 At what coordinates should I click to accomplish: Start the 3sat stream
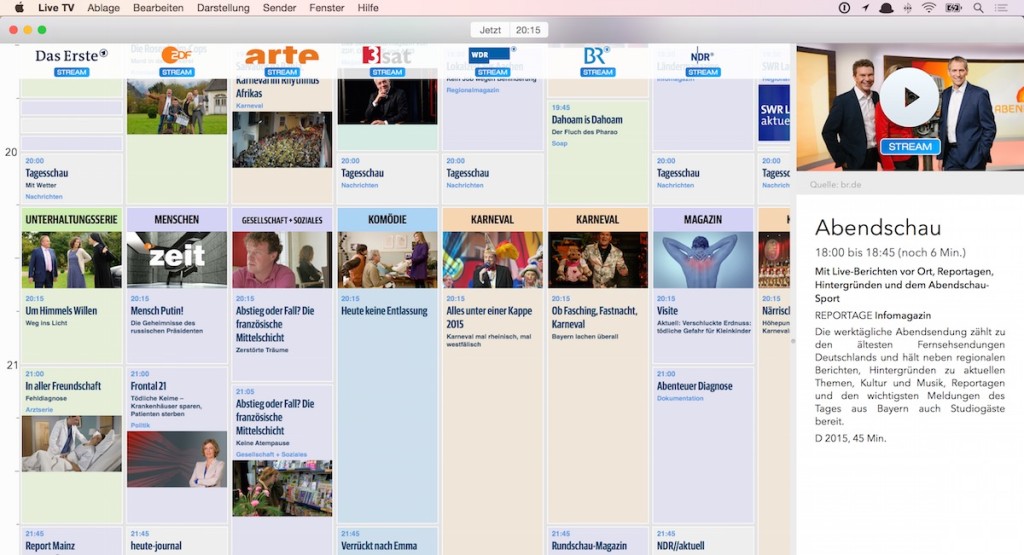[387, 72]
